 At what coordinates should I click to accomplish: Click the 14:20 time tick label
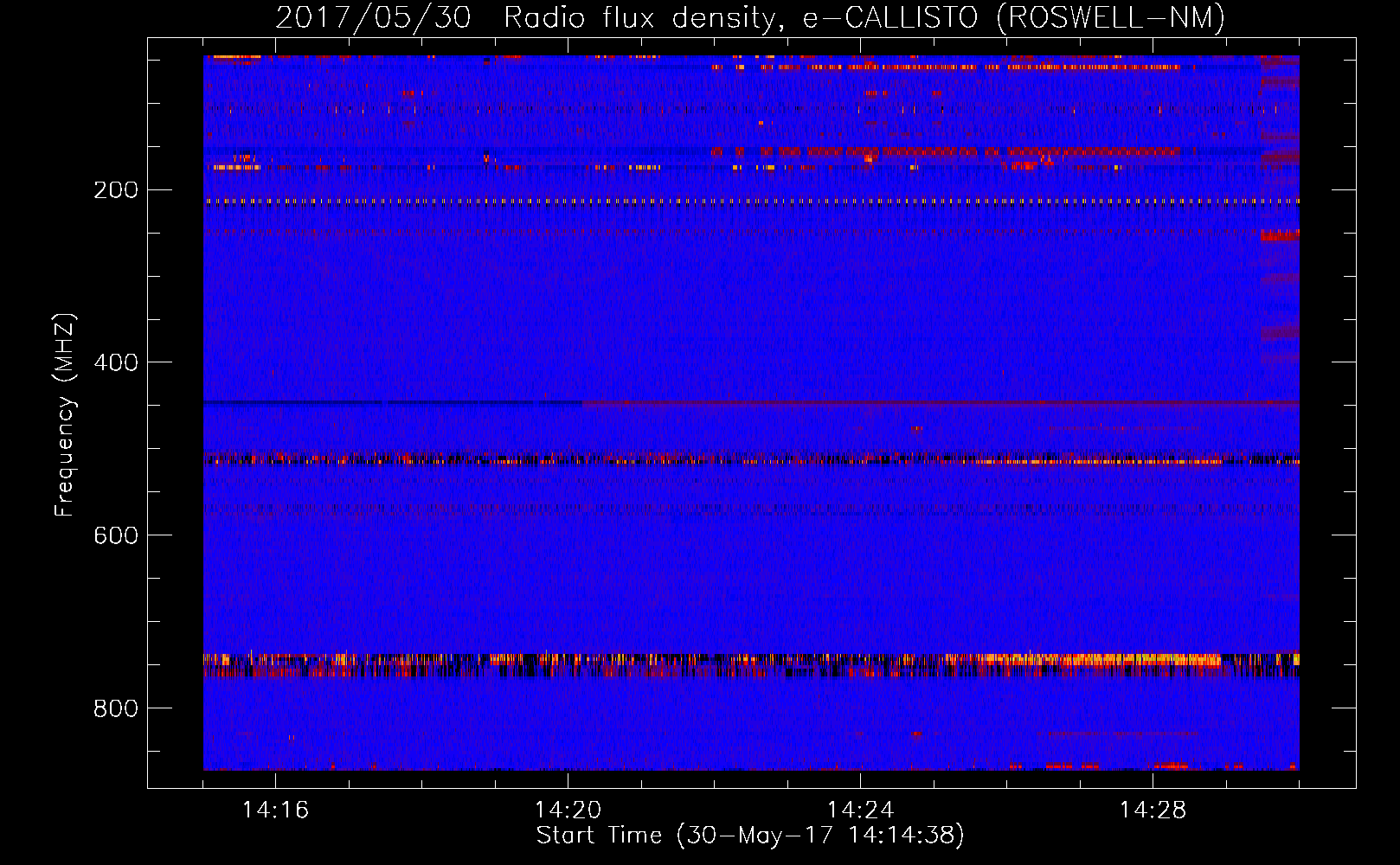568,811
